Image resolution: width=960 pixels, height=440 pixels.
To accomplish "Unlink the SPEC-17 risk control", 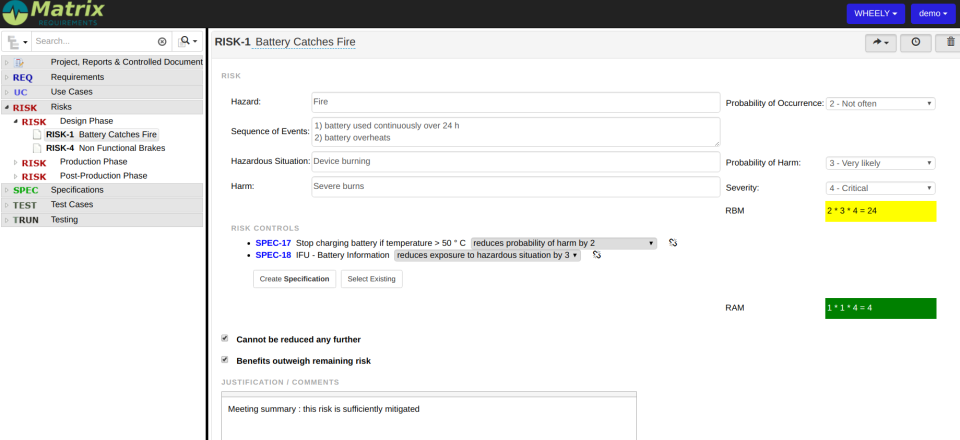I will [673, 243].
